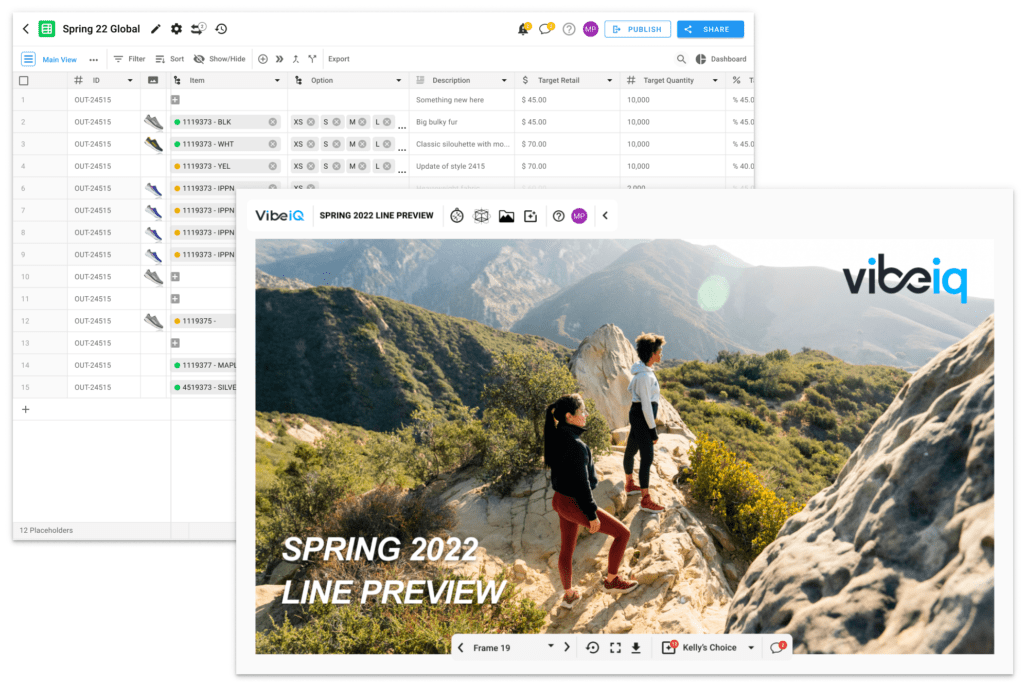Click the compass icon in the VibeIQ toolbar
The image size is (1024, 685).
click(457, 216)
